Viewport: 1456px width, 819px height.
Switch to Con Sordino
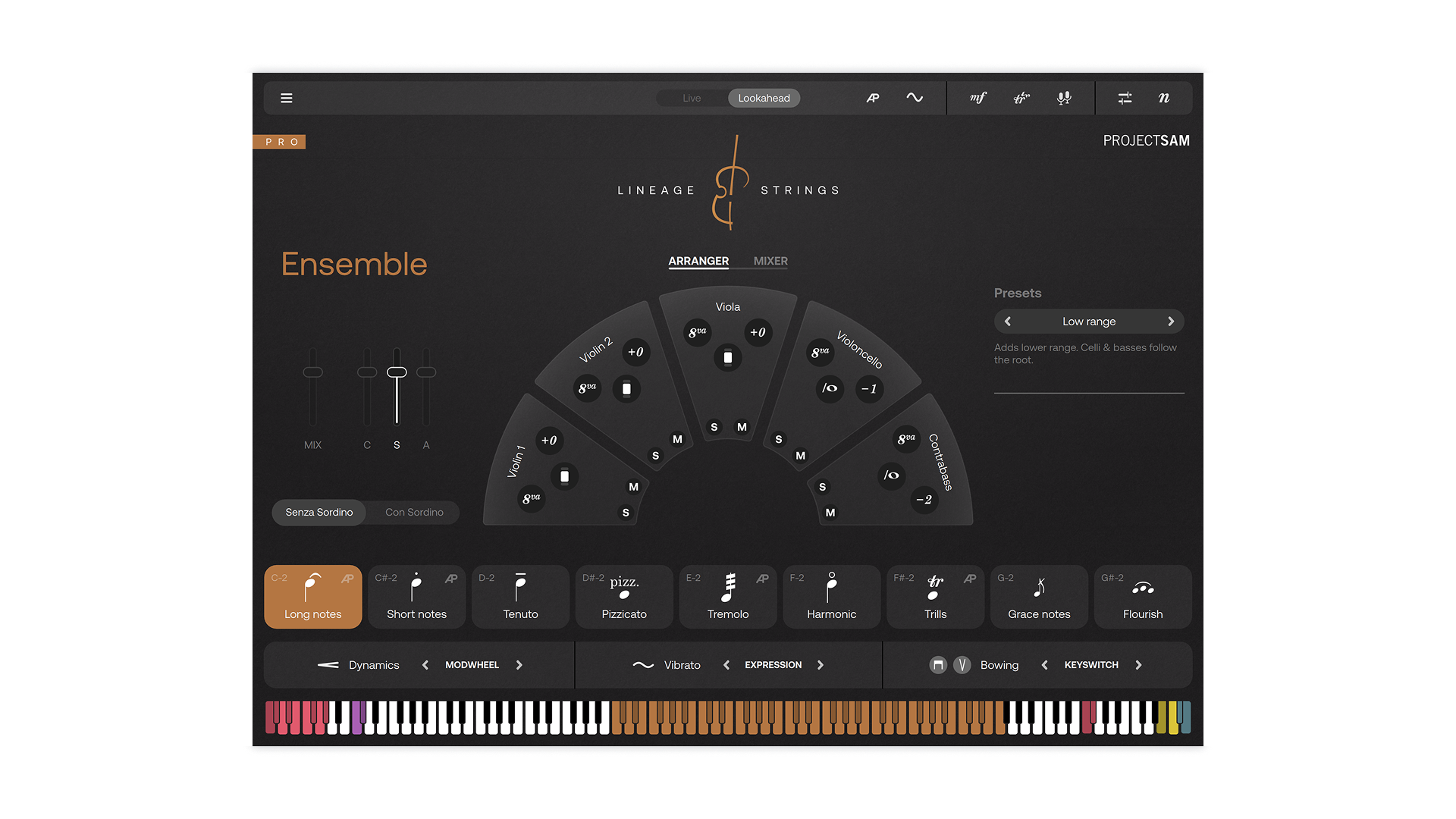pyautogui.click(x=414, y=512)
